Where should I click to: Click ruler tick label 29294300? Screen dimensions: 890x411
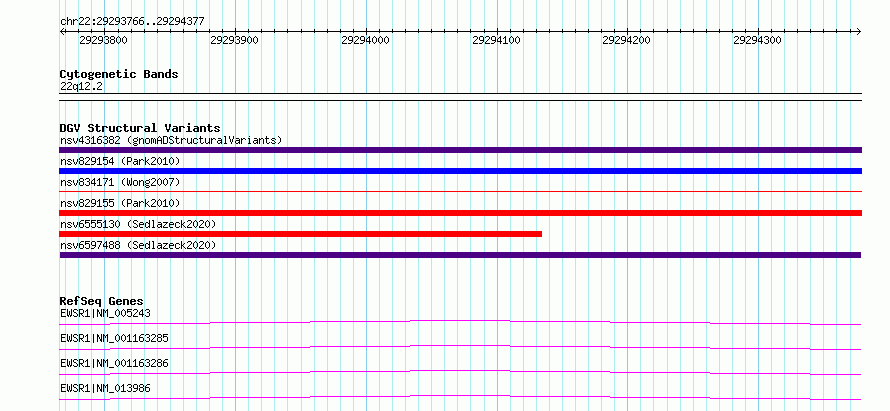pyautogui.click(x=758, y=40)
